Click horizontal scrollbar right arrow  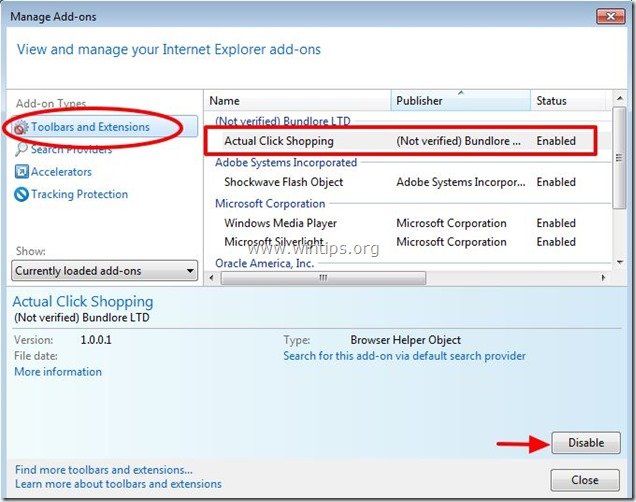click(x=603, y=278)
